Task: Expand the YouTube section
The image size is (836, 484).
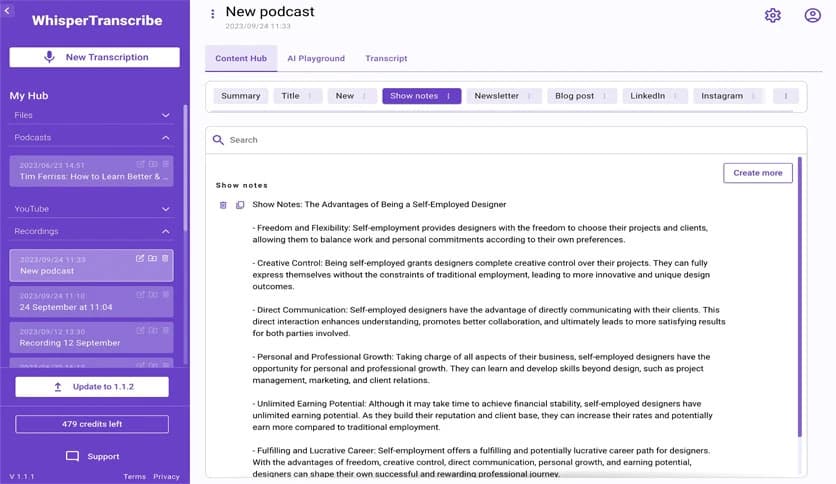Action: [165, 209]
